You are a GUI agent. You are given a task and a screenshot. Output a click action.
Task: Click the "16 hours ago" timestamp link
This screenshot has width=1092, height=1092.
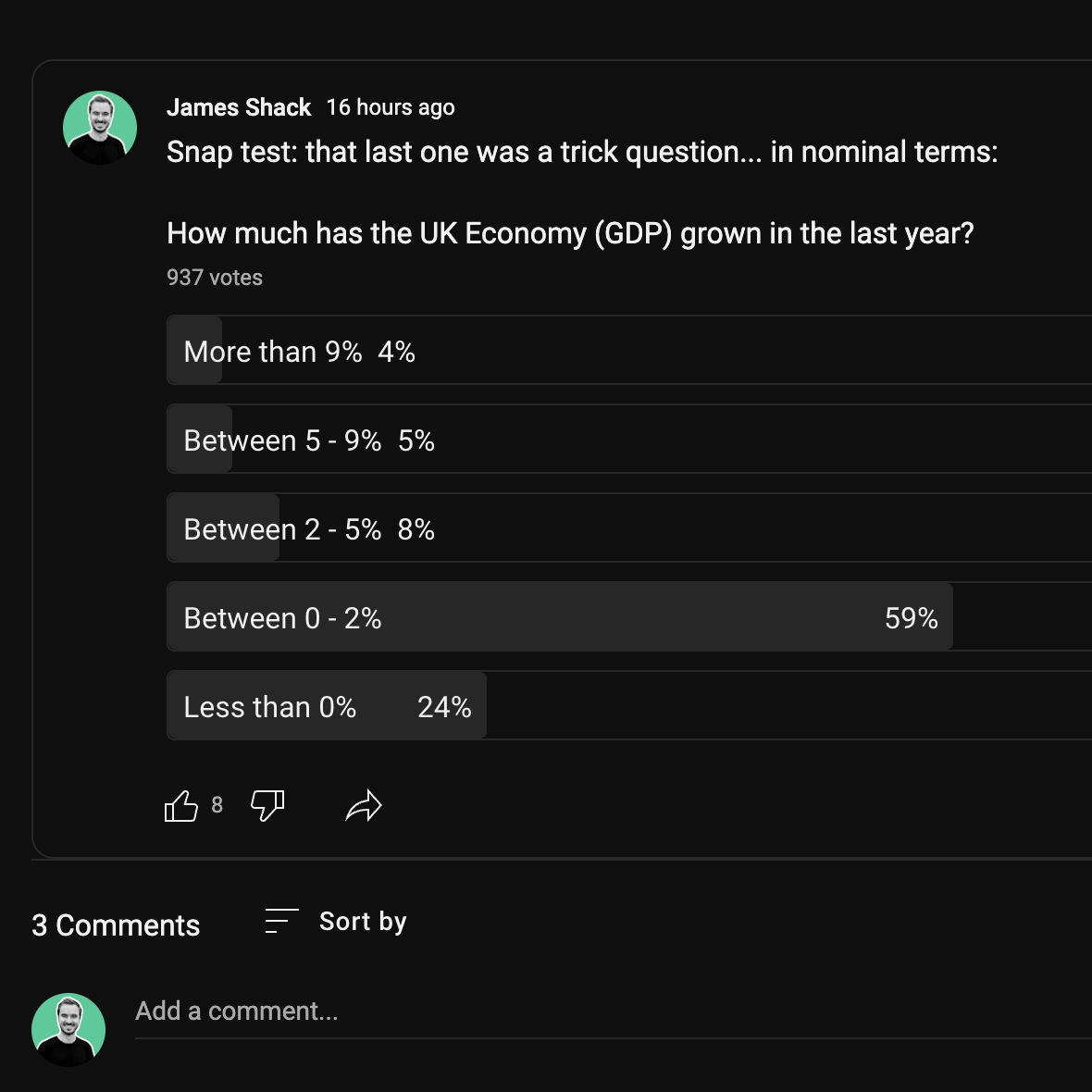[x=391, y=107]
